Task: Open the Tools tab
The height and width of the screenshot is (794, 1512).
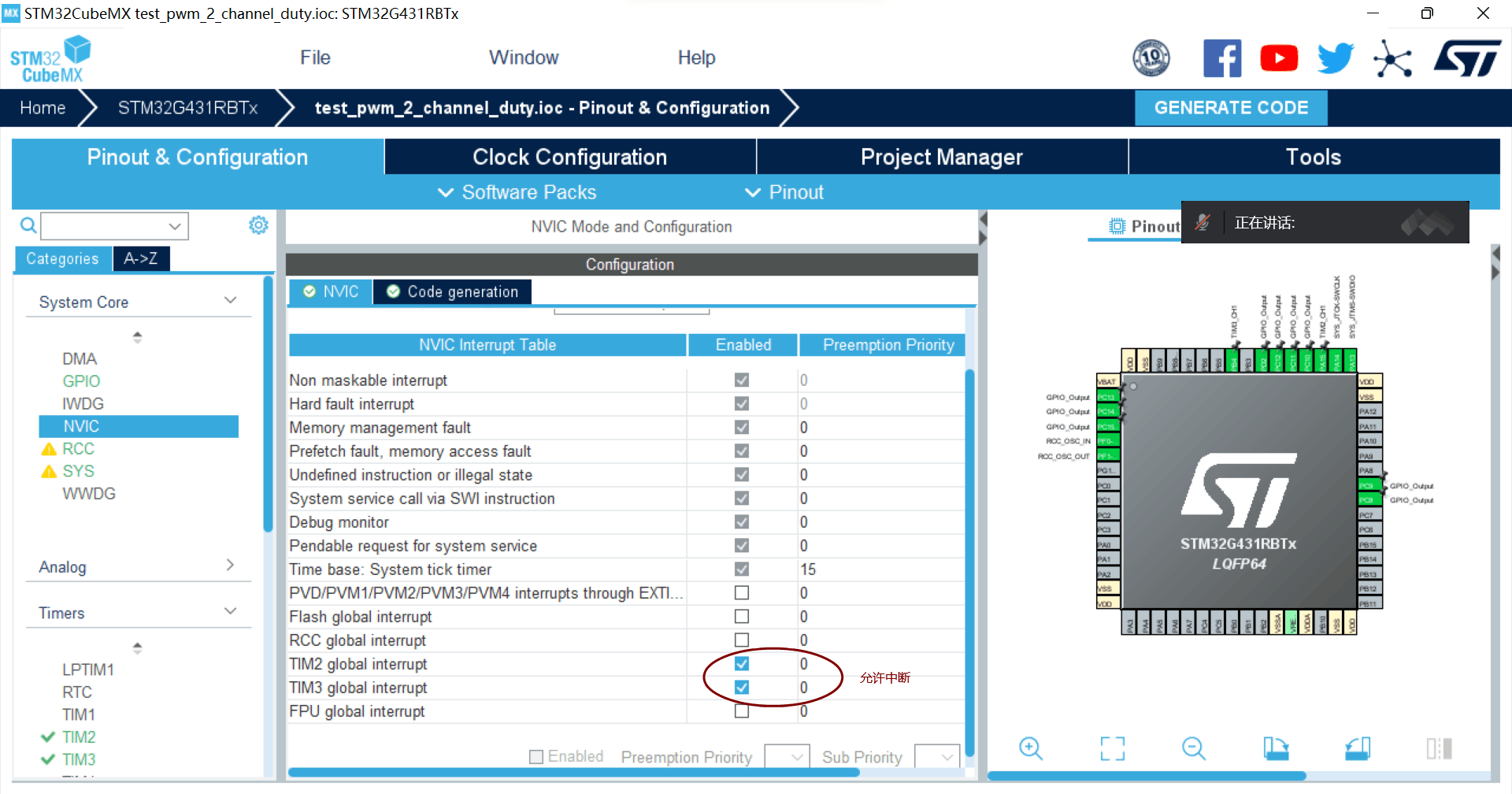Action: [x=1314, y=157]
